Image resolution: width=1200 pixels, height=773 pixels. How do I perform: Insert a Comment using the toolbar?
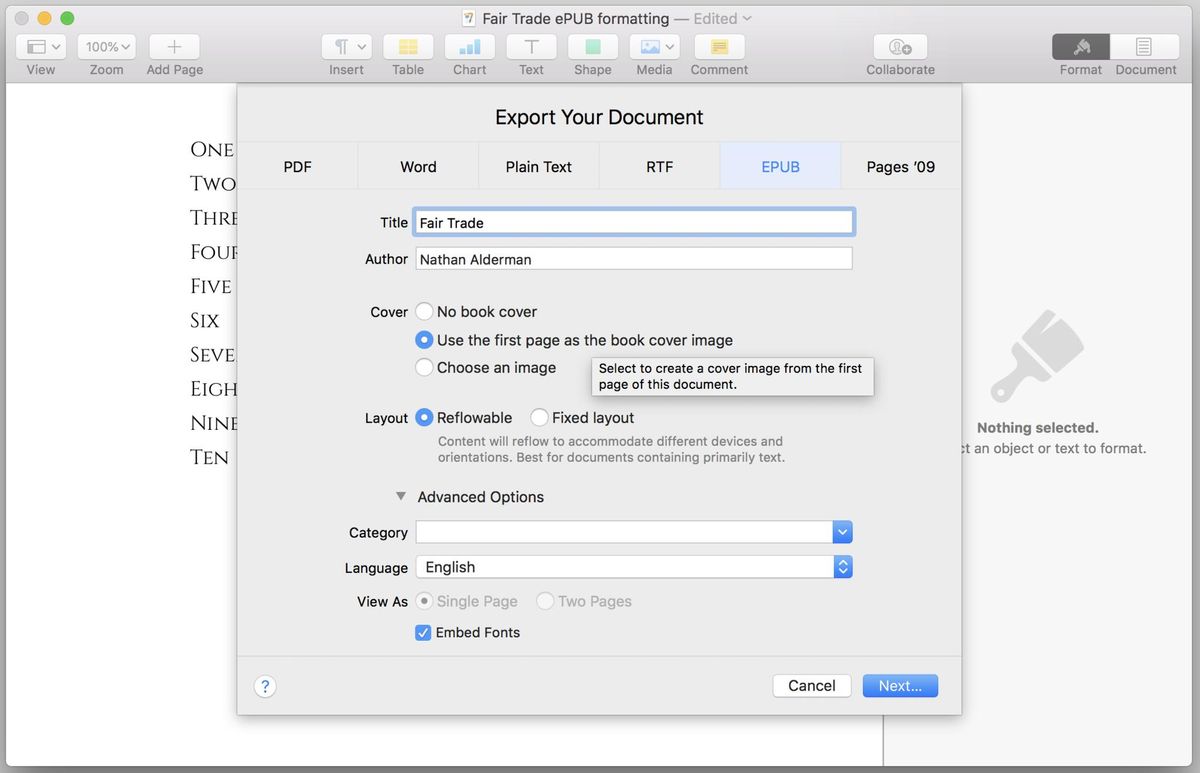pos(718,46)
